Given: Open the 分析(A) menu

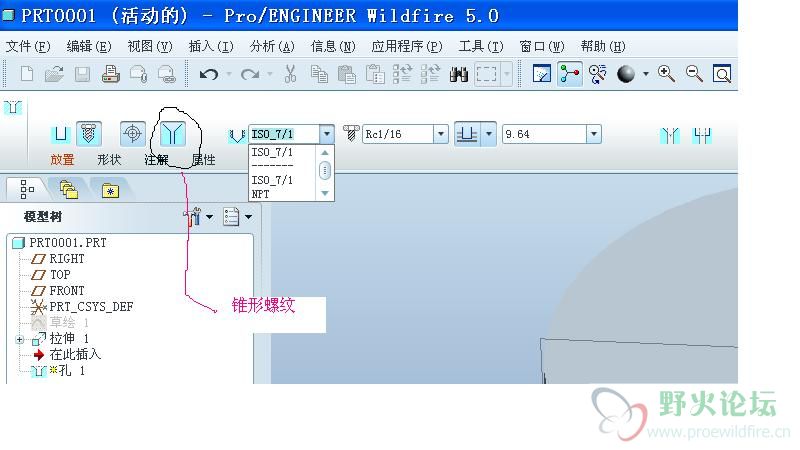Looking at the screenshot, I should (x=272, y=46).
